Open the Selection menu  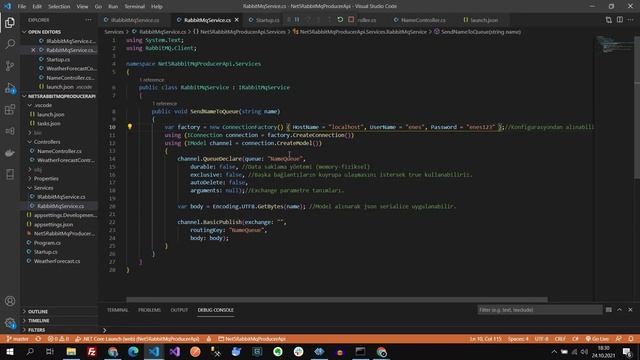pos(59,6)
